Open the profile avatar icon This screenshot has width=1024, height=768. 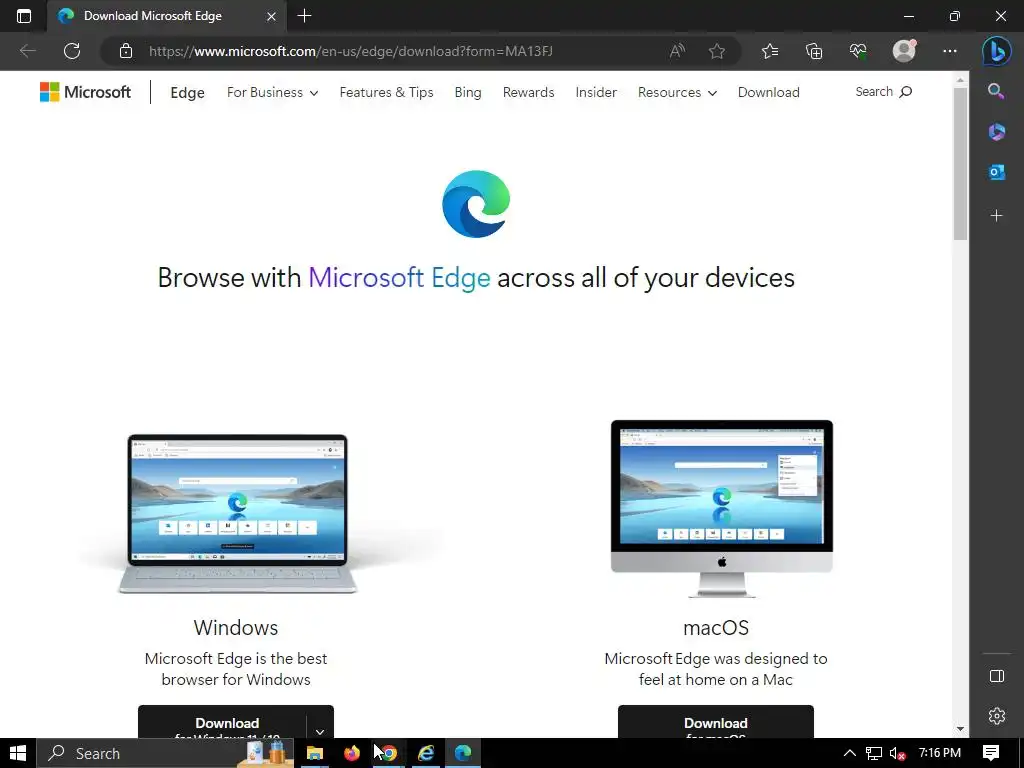tap(904, 50)
